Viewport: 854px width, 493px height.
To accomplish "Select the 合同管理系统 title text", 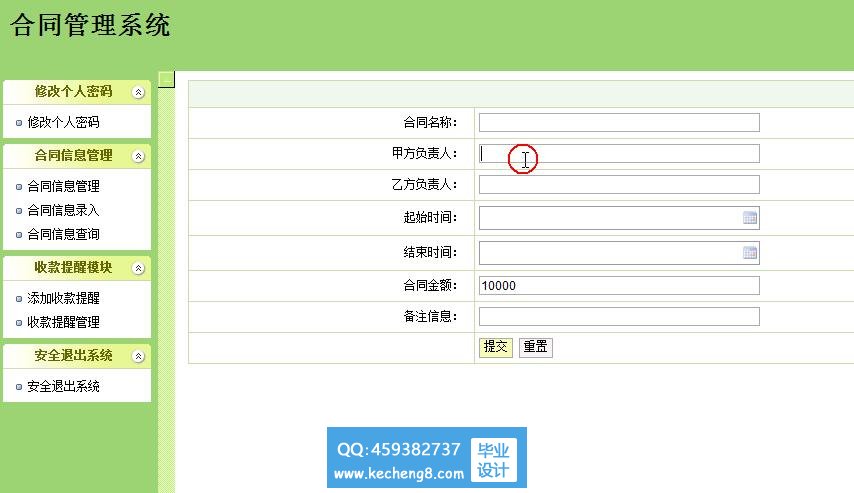I will point(90,25).
